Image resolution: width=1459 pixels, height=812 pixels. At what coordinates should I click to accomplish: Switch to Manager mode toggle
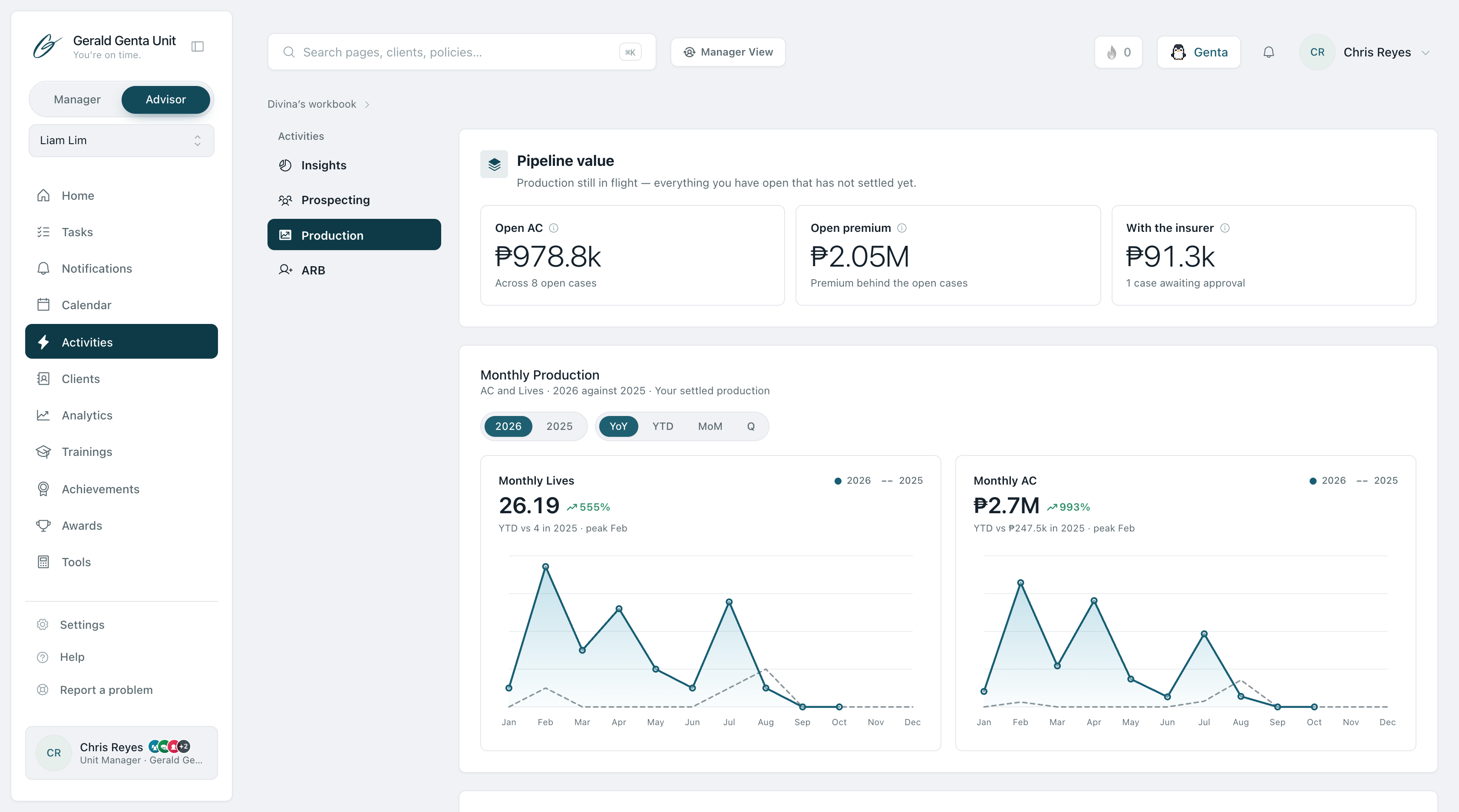[x=77, y=100]
